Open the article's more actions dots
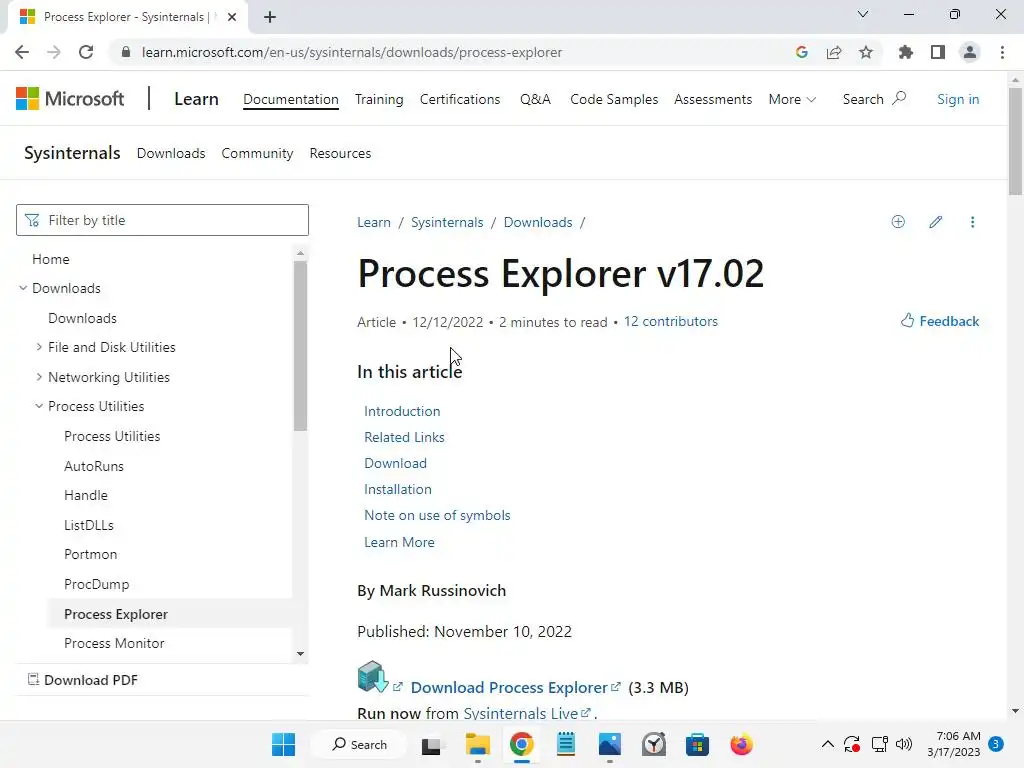The height and width of the screenshot is (768, 1024). tap(972, 222)
